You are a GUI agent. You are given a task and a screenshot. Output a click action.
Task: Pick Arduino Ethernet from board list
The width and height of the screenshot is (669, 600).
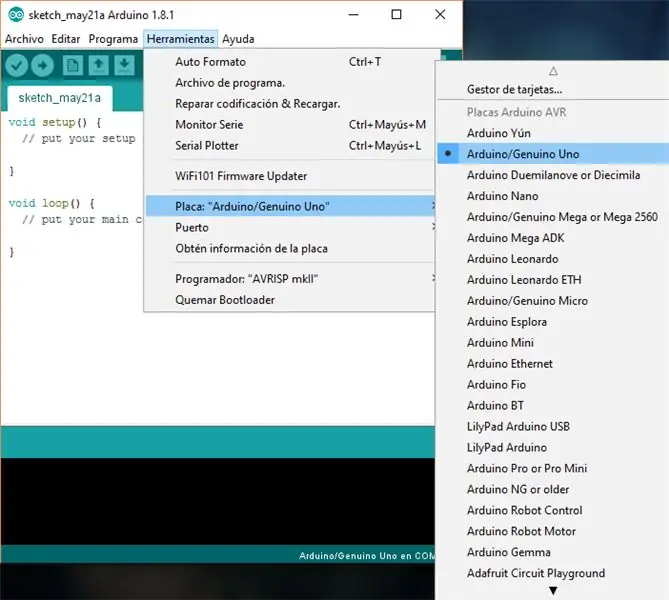tap(553, 364)
